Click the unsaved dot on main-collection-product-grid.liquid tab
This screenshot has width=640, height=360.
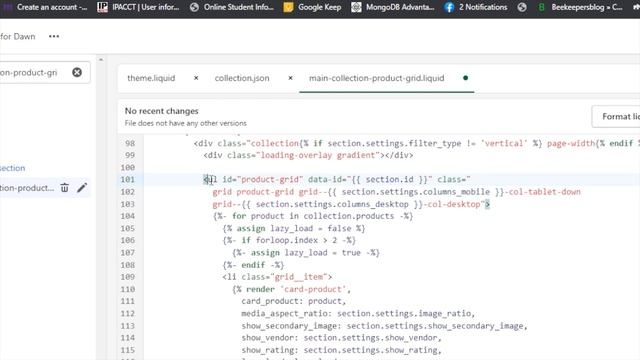click(465, 78)
